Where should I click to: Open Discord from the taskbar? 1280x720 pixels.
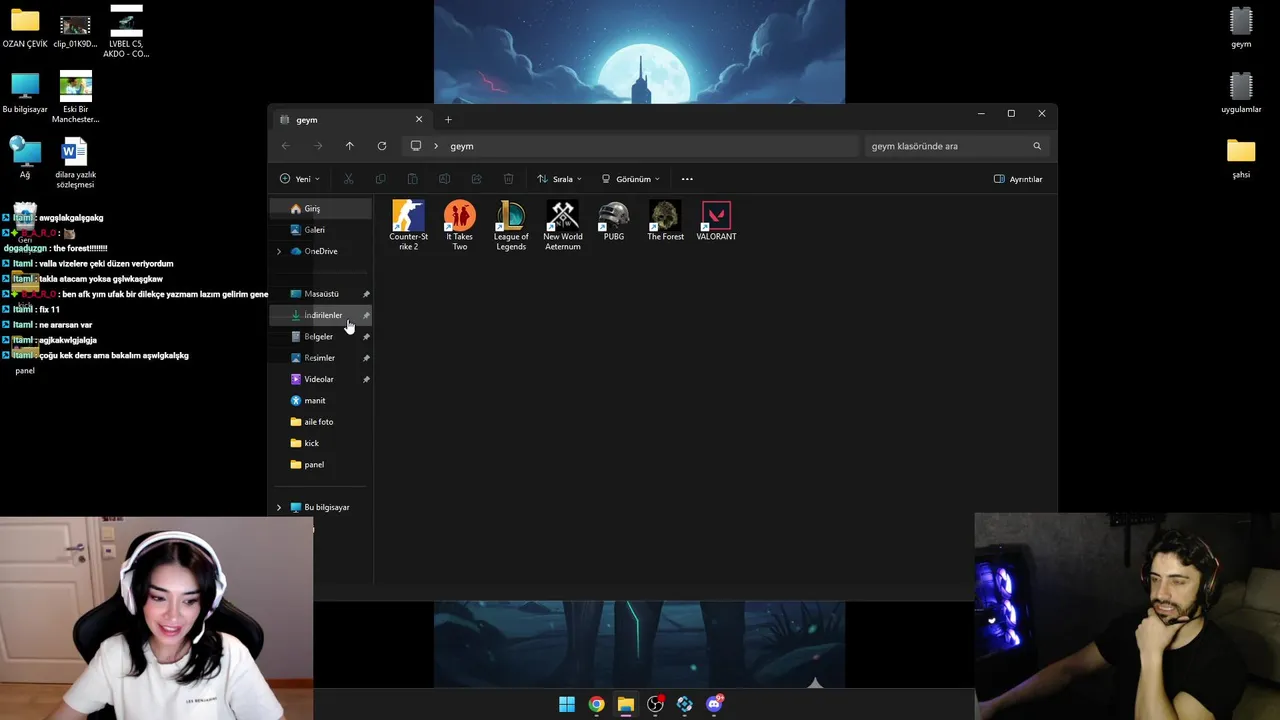click(714, 704)
